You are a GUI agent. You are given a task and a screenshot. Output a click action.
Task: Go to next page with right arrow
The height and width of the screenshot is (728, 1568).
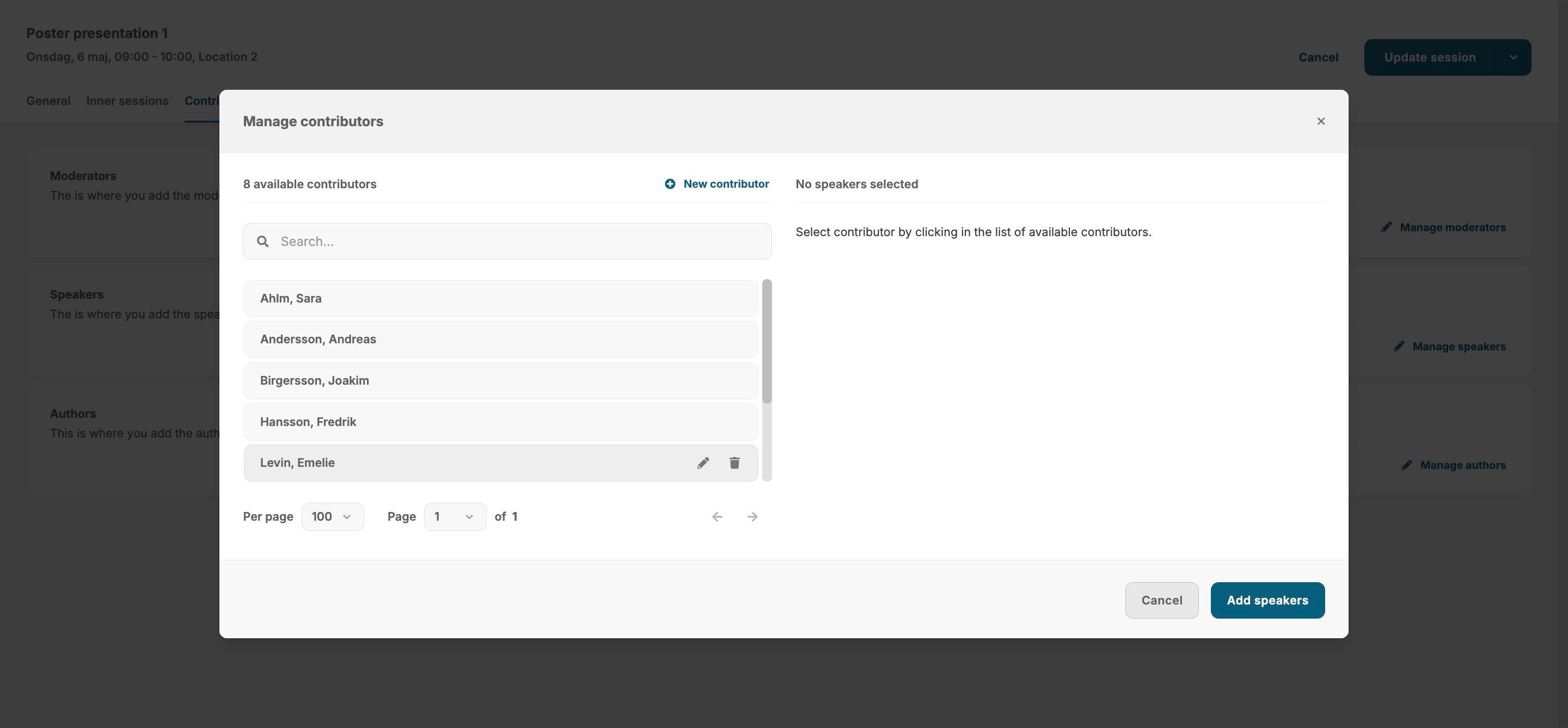pyautogui.click(x=752, y=516)
